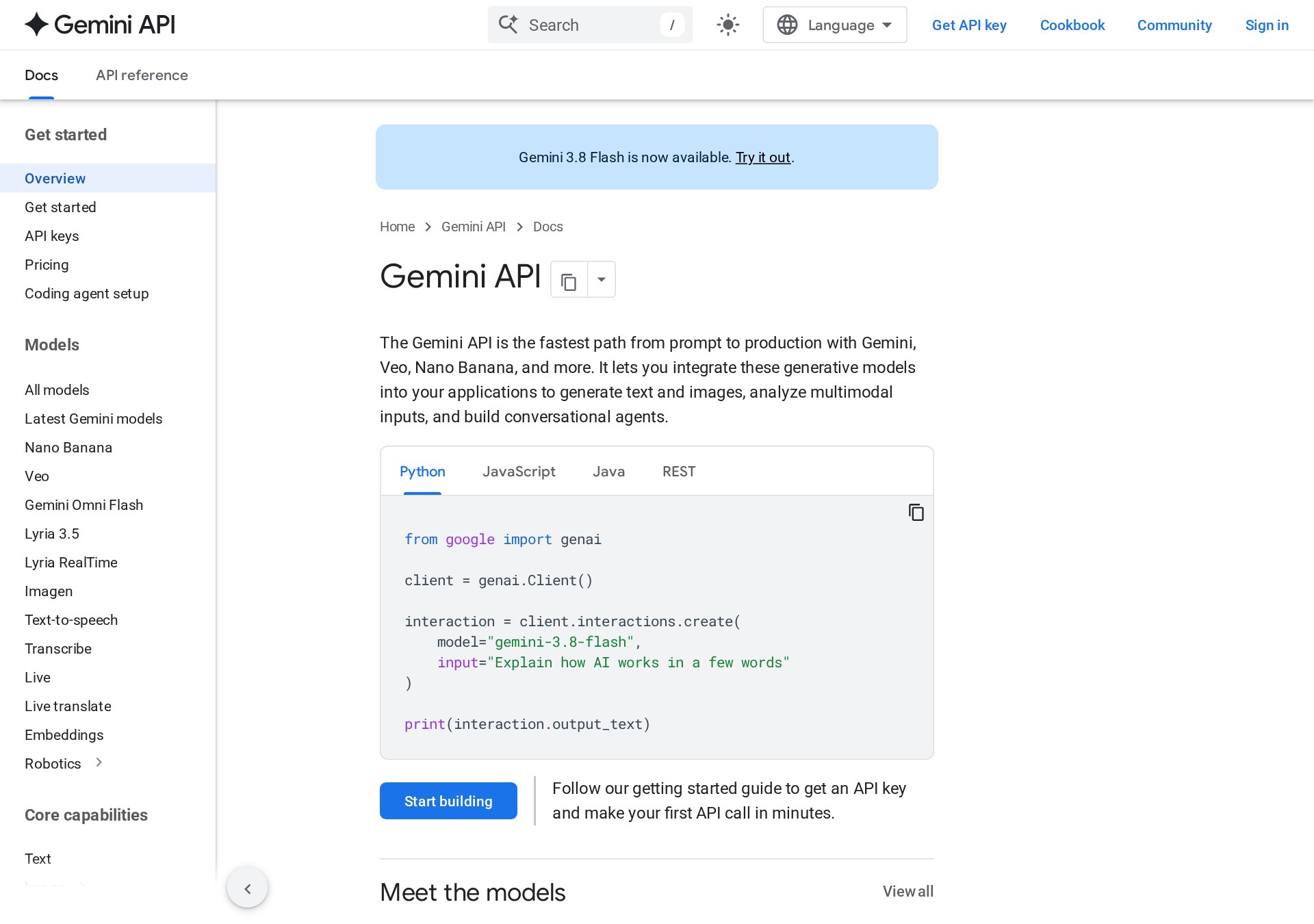Copy page with icon next to title
Viewport: 1314px width, 924px height.
[569, 280]
